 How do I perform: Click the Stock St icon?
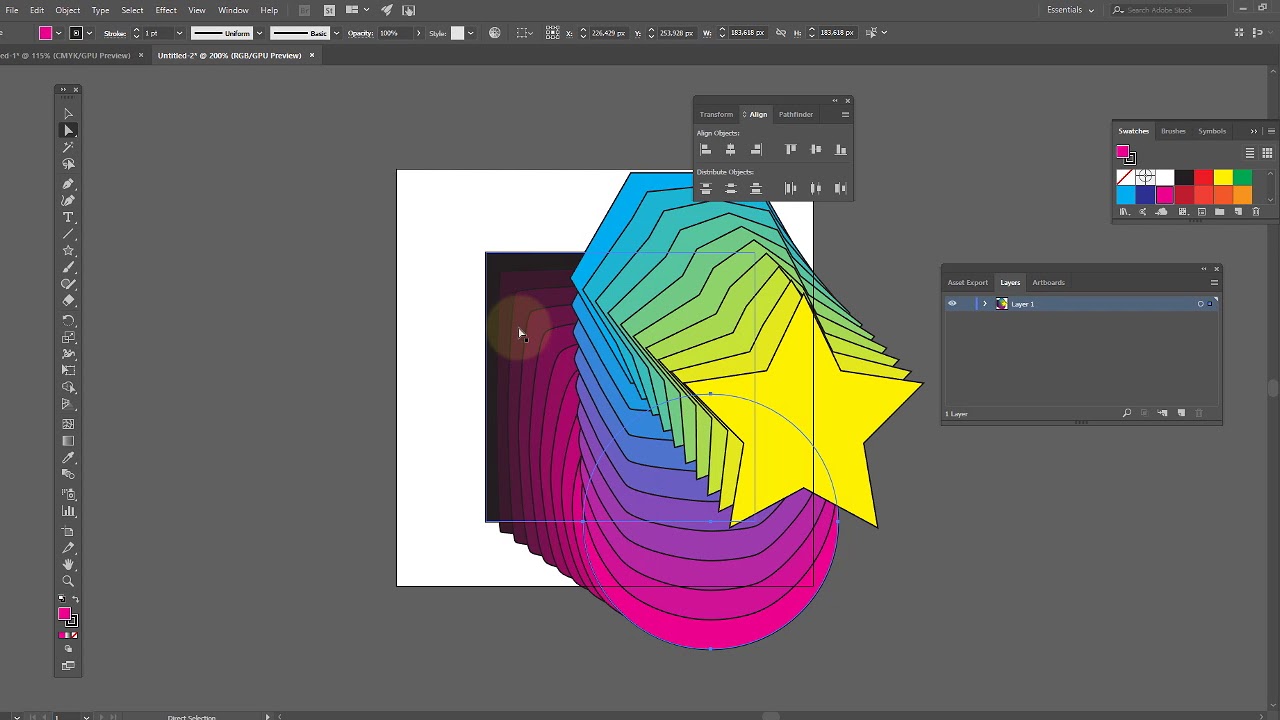pos(329,10)
